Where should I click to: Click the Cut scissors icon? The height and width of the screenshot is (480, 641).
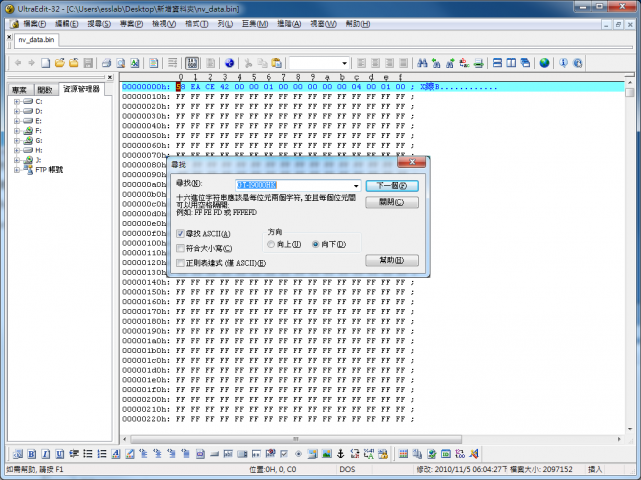(x=248, y=63)
